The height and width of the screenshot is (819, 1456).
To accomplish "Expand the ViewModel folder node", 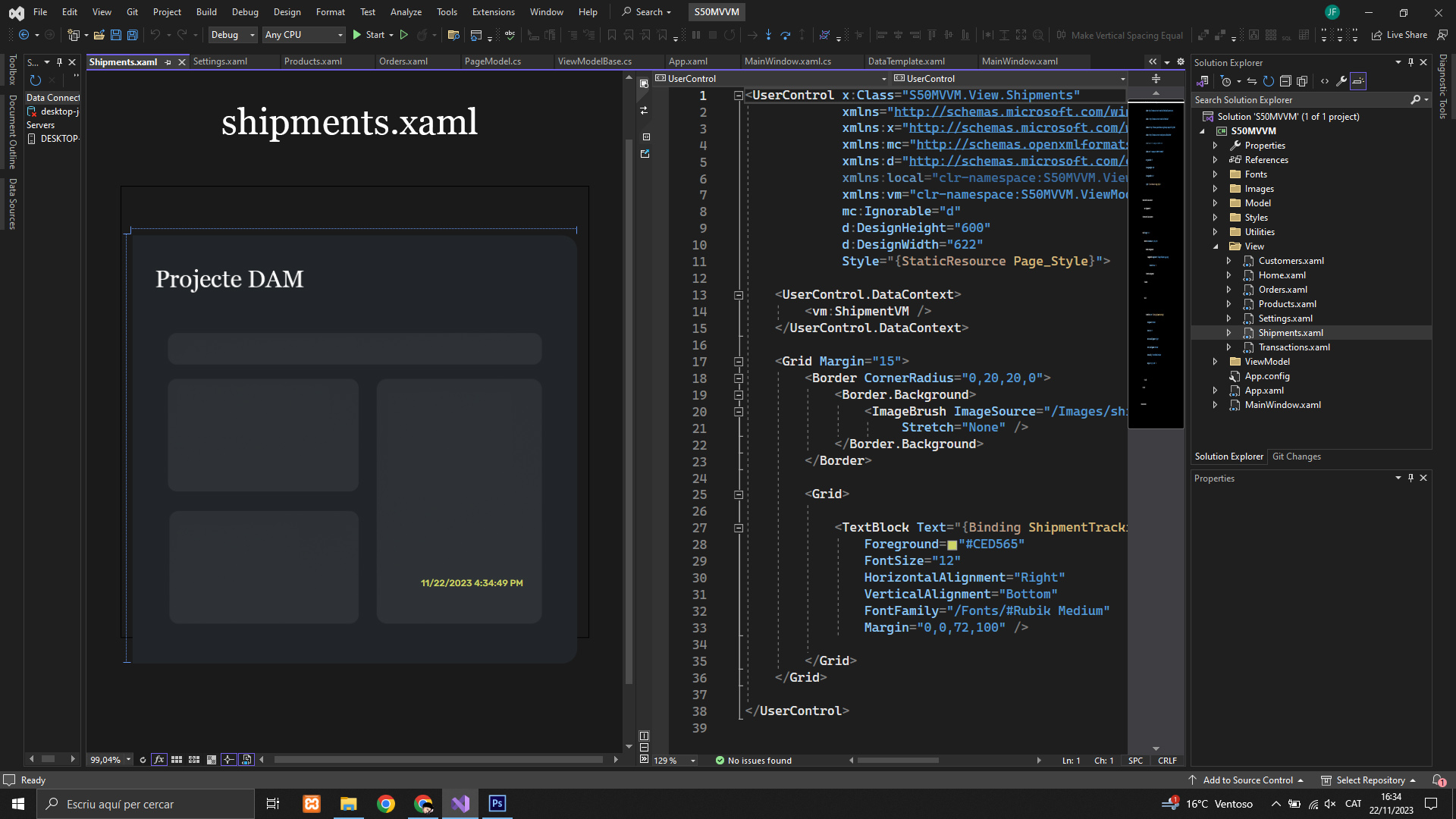I will coord(1215,362).
